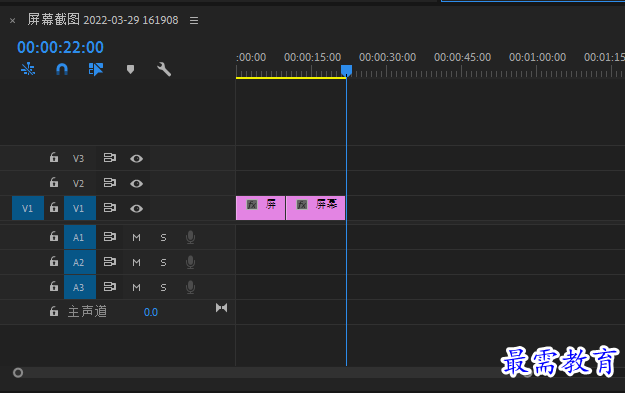Toggle V1 track targeting button
The height and width of the screenshot is (393, 625).
tap(80, 208)
